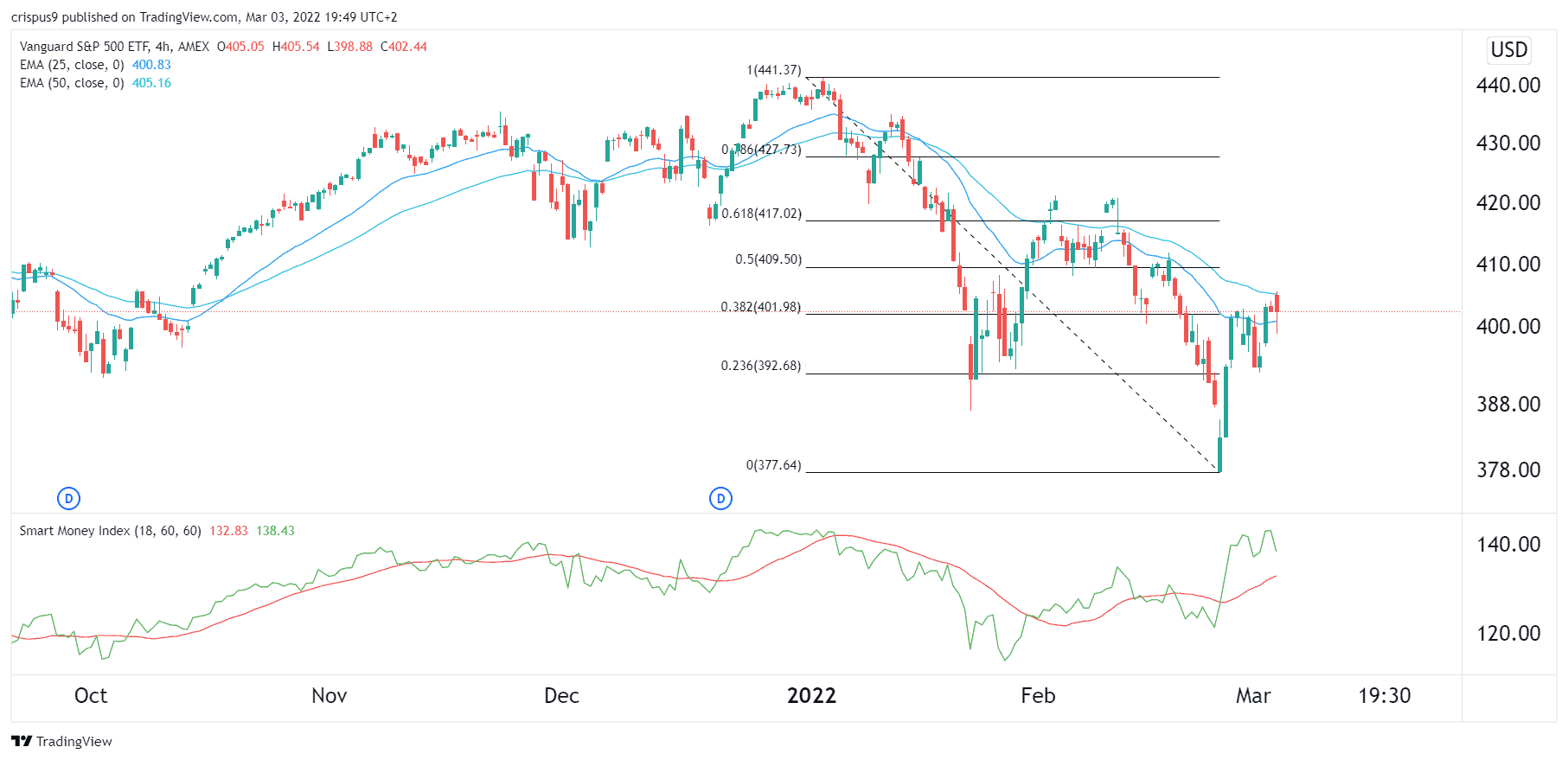
Task: Click the open value O405.05 in the header
Action: [240, 47]
